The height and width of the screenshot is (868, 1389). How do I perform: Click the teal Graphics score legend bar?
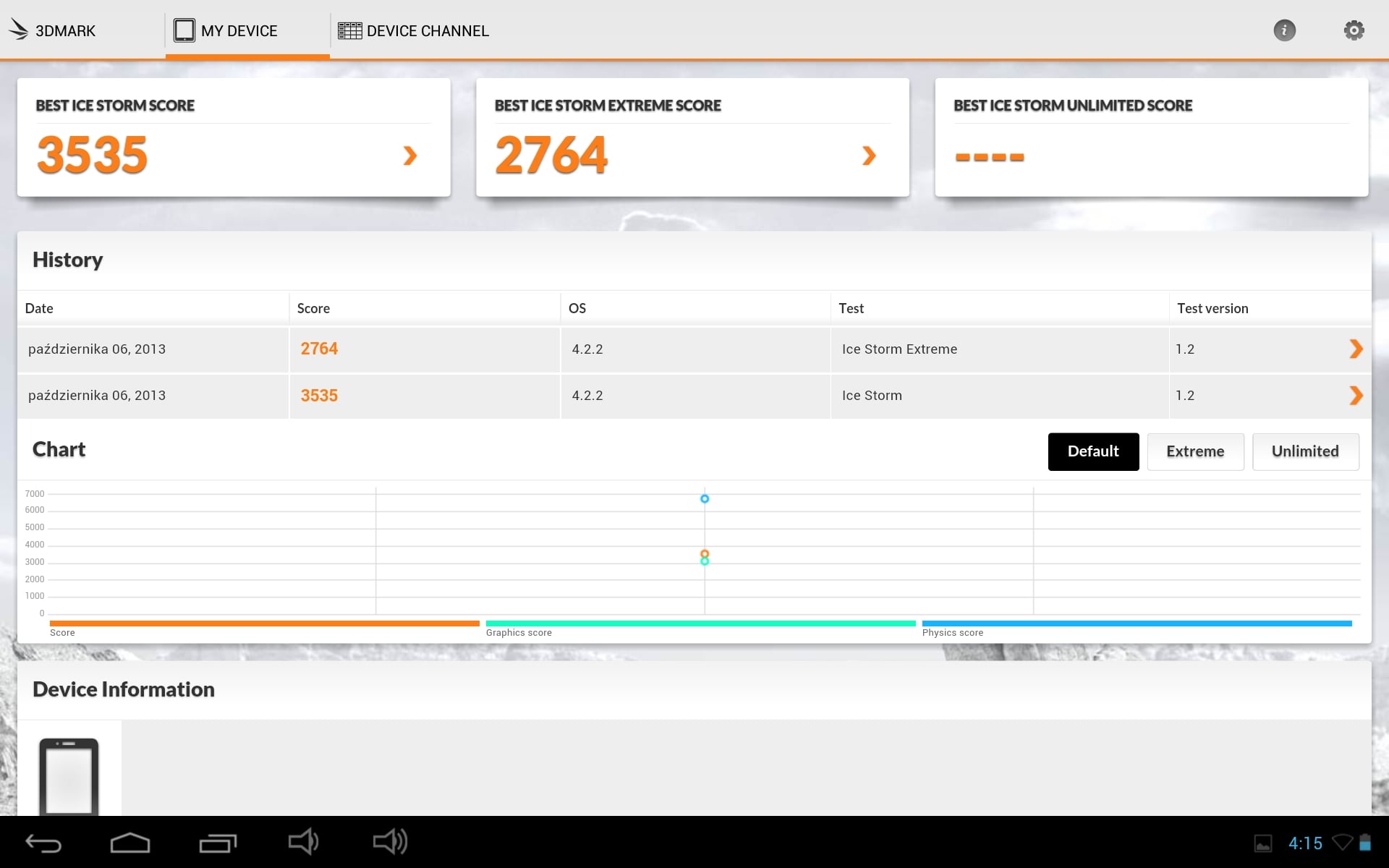(700, 624)
